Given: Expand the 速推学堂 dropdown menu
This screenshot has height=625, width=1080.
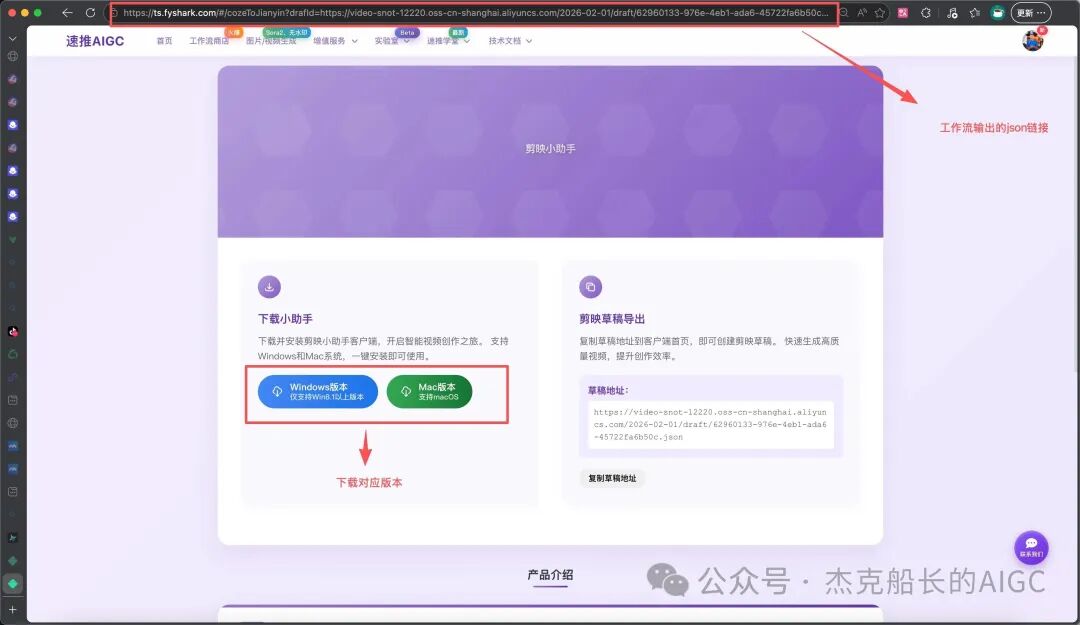Looking at the screenshot, I should (448, 41).
